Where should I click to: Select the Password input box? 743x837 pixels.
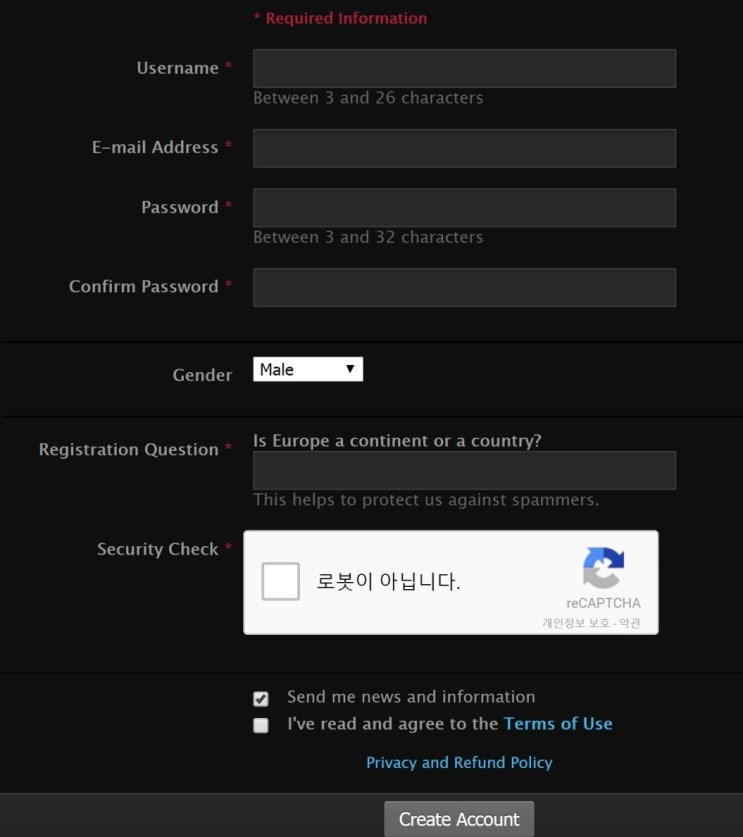[464, 208]
